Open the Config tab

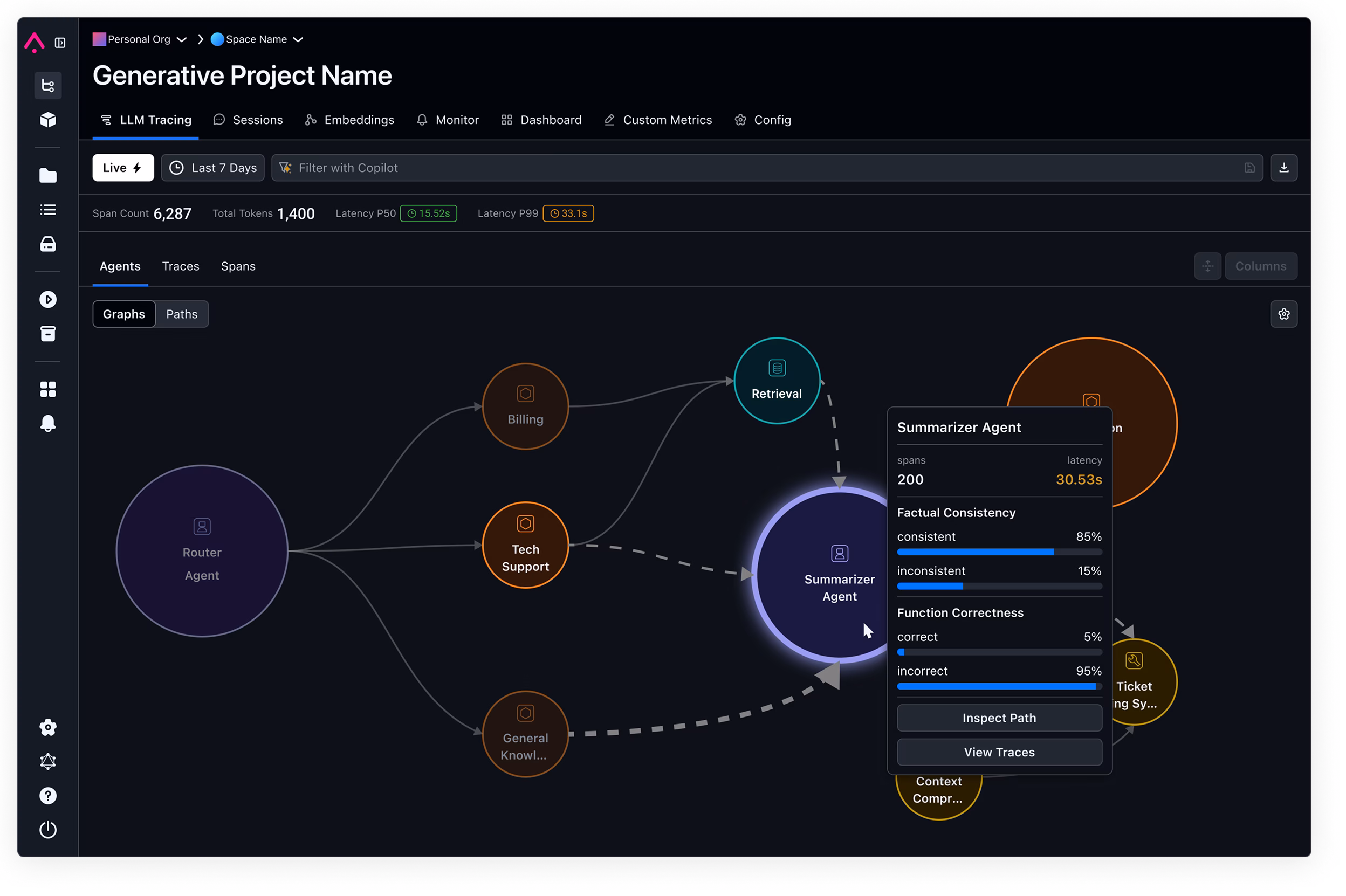(x=763, y=120)
